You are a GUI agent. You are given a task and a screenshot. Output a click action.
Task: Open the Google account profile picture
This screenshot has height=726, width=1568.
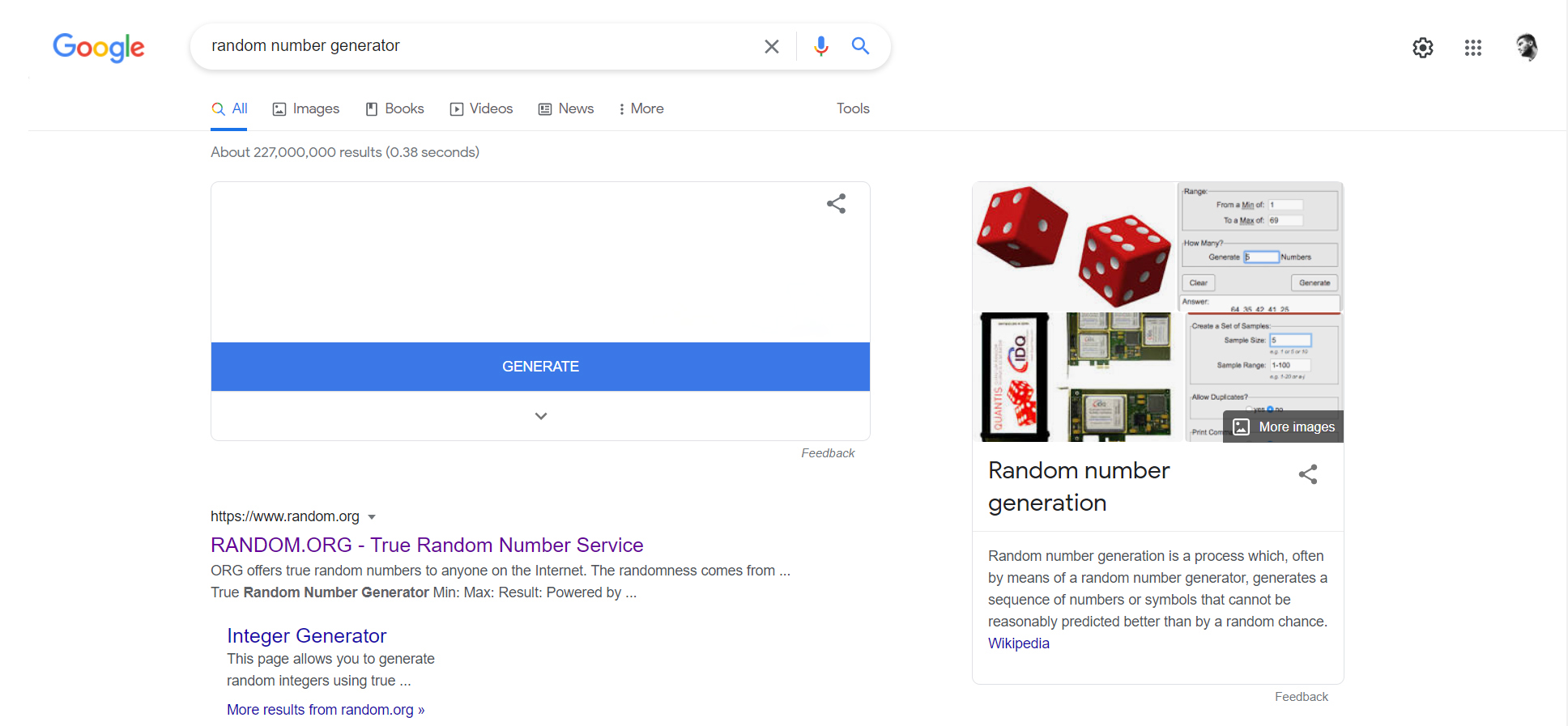coord(1526,47)
